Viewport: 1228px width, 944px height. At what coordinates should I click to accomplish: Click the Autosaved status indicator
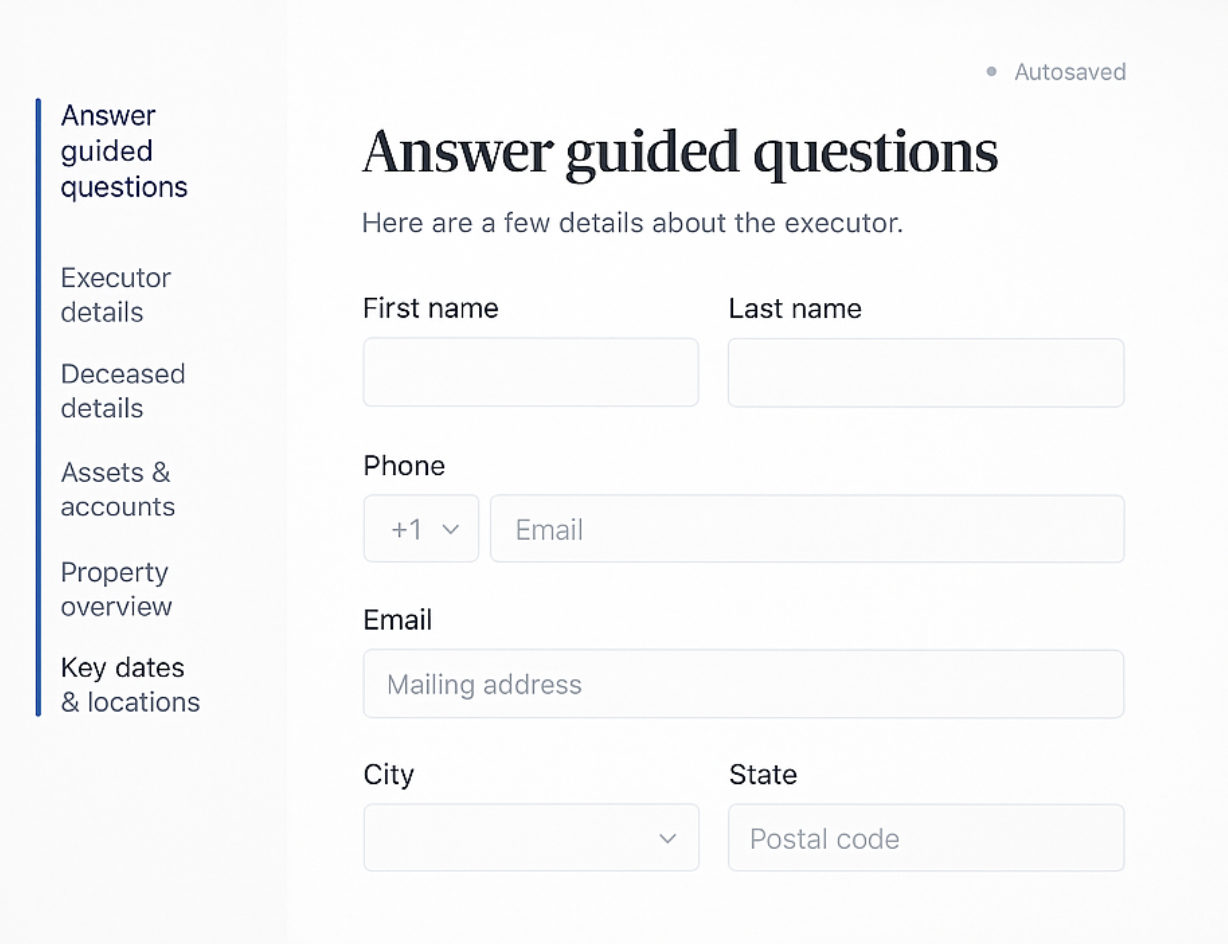tap(1069, 72)
